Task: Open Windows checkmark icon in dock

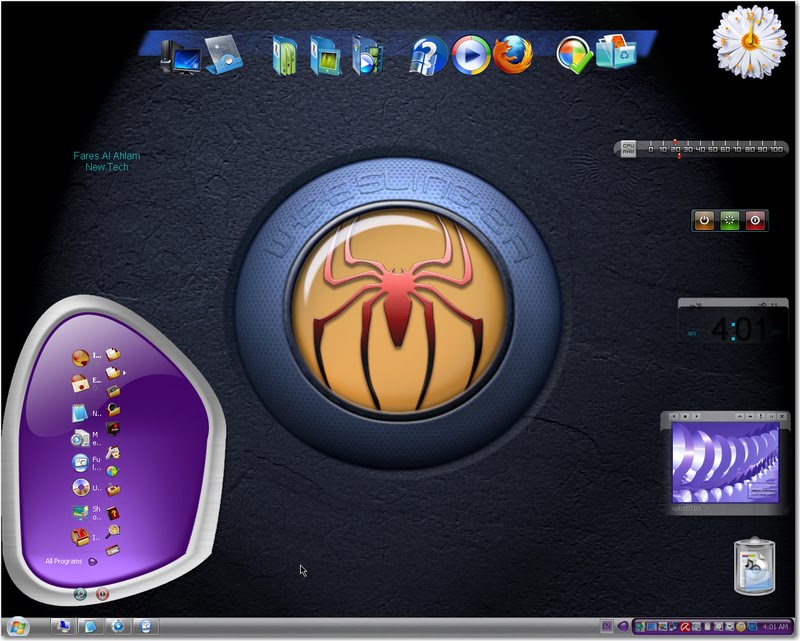Action: [573, 55]
